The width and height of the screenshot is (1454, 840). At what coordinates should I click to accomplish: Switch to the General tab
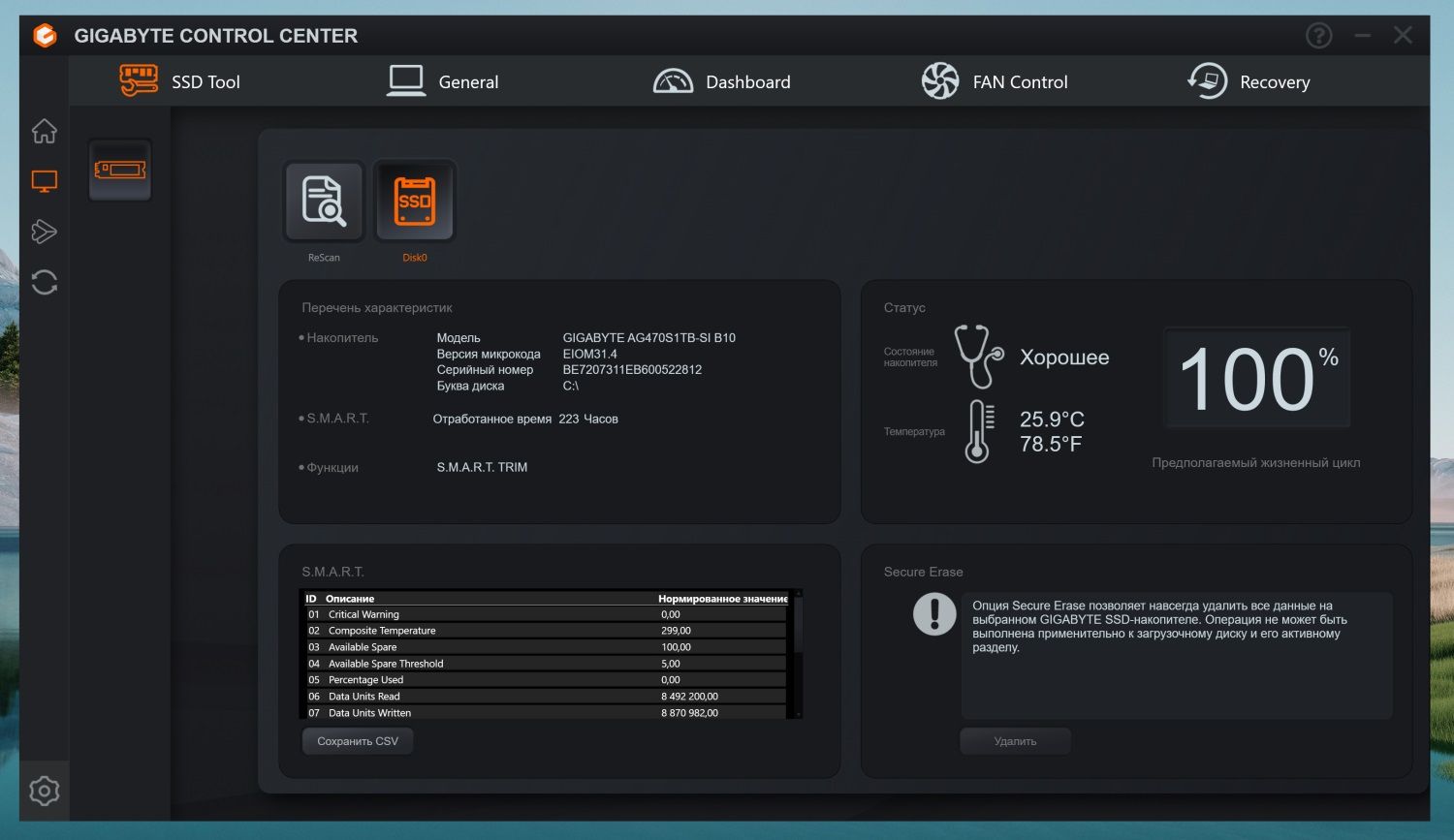coord(443,81)
